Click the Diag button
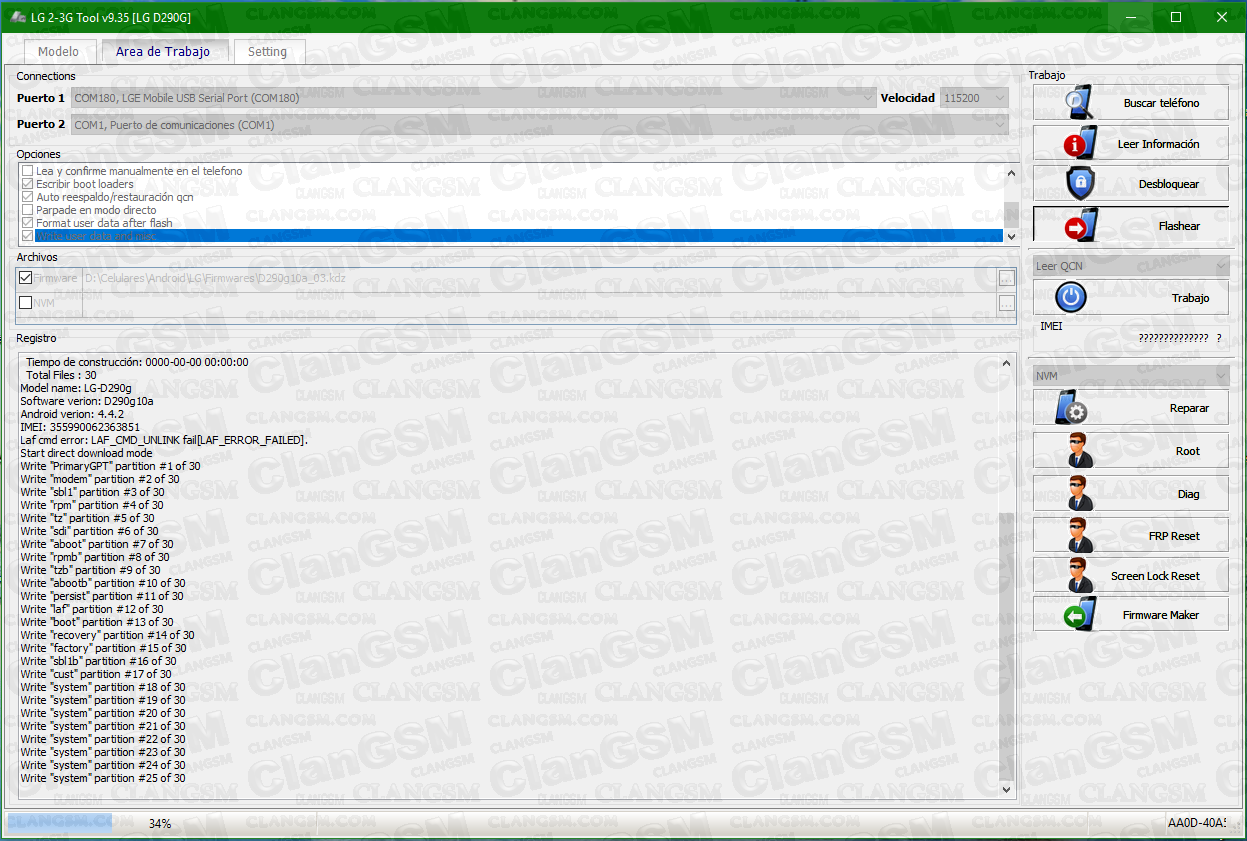The width and height of the screenshot is (1247, 841). pyautogui.click(x=1130, y=493)
